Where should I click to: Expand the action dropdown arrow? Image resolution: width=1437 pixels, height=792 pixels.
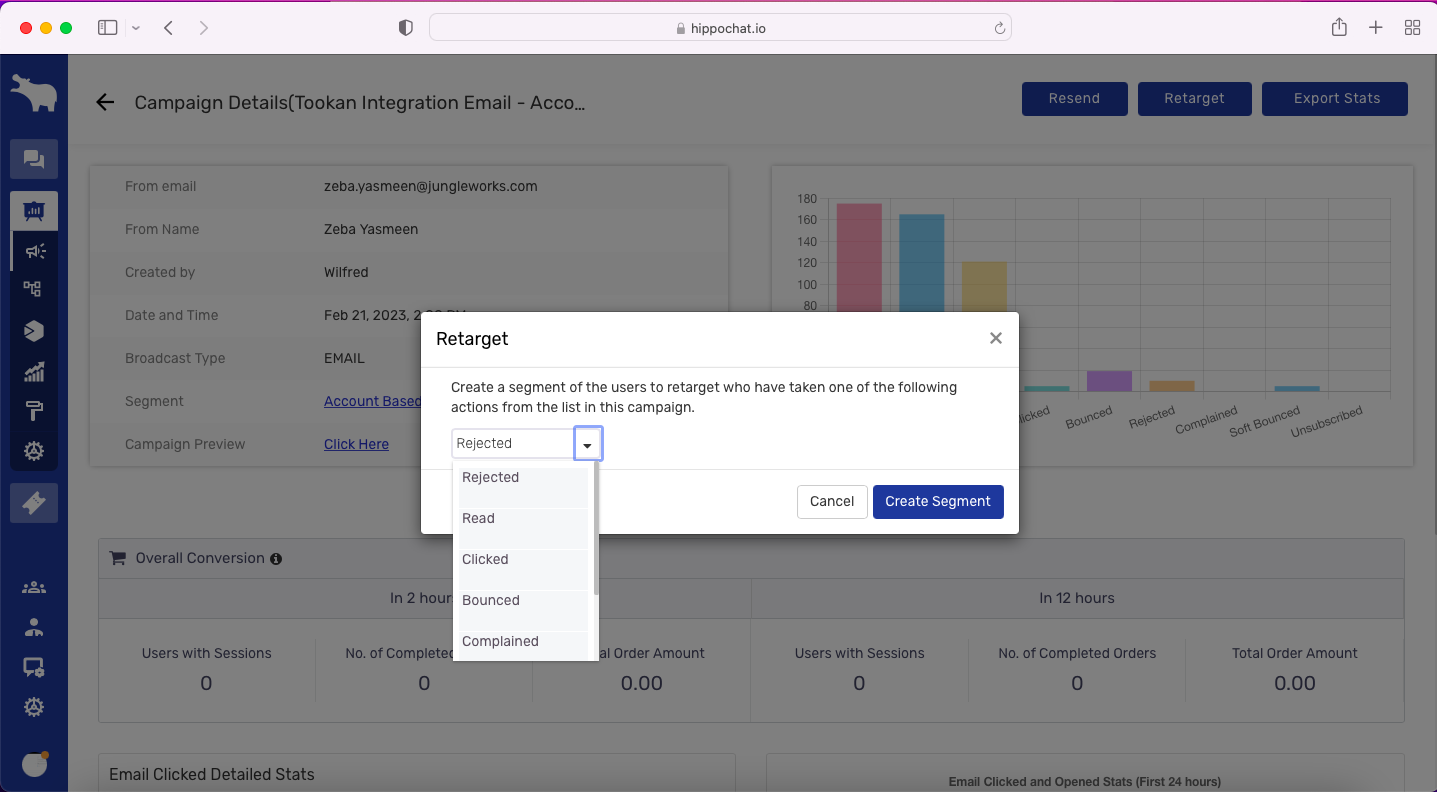(588, 444)
